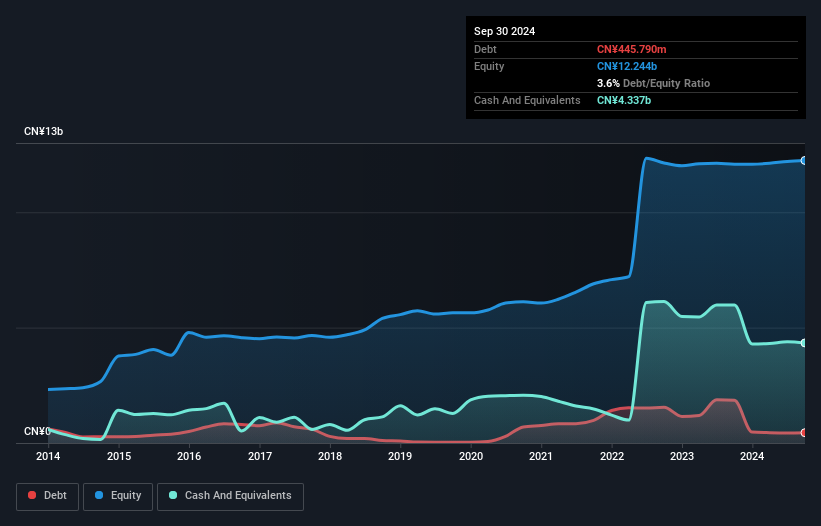
Task: Click the 2017 x-axis label
Action: tap(260, 456)
